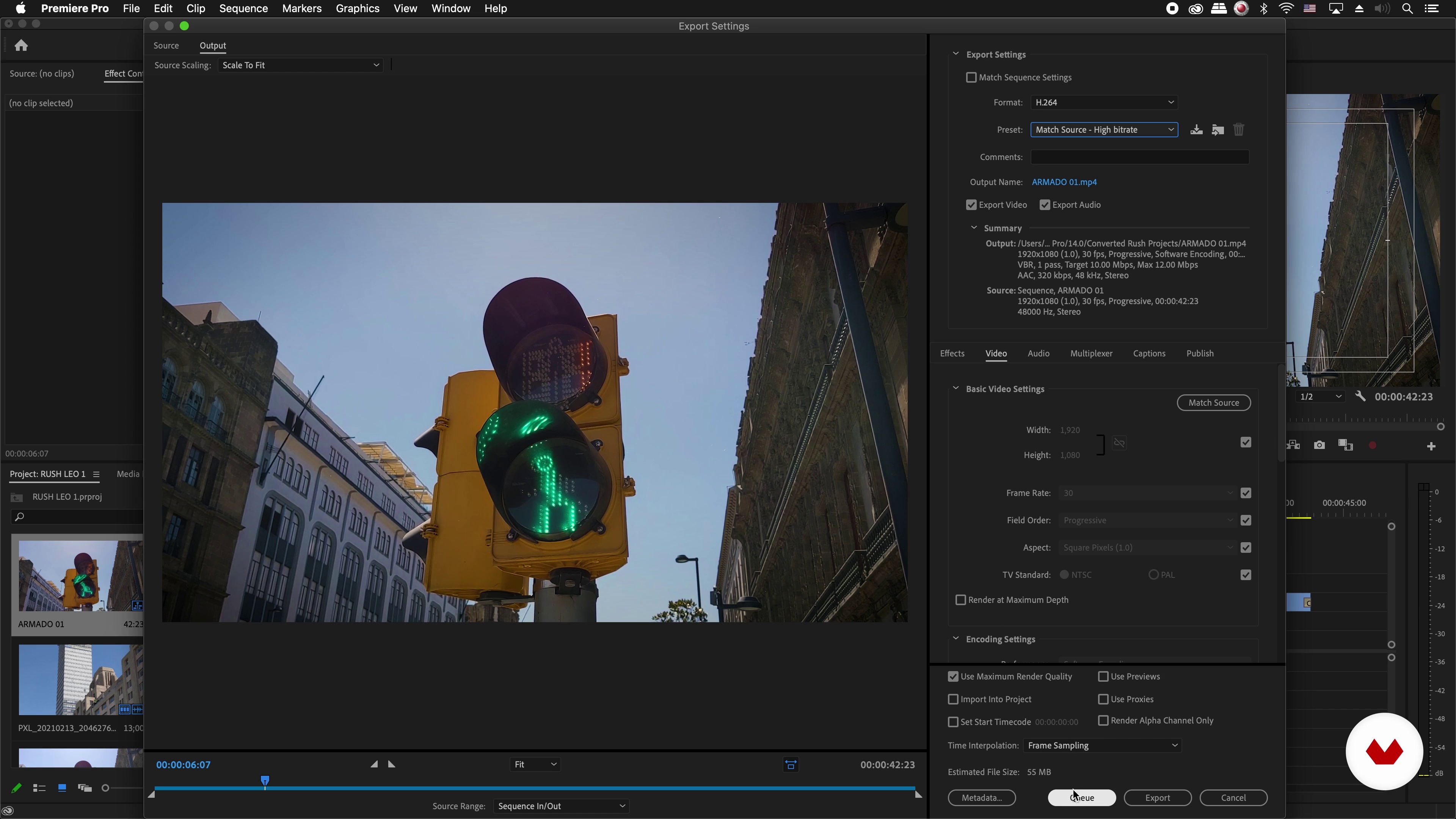Viewport: 1456px width, 819px height.
Task: Toggle the aspect ratio correction icon
Action: click(x=791, y=765)
